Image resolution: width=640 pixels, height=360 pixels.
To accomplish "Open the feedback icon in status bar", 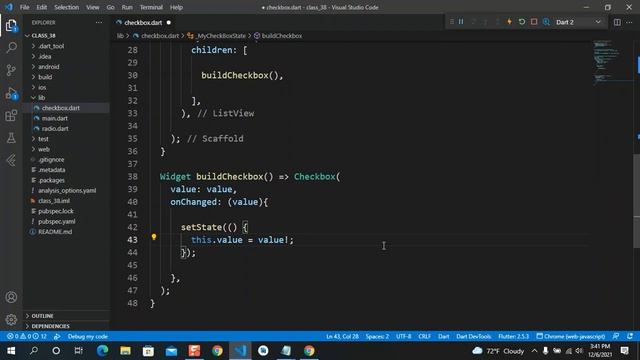I will [616, 336].
